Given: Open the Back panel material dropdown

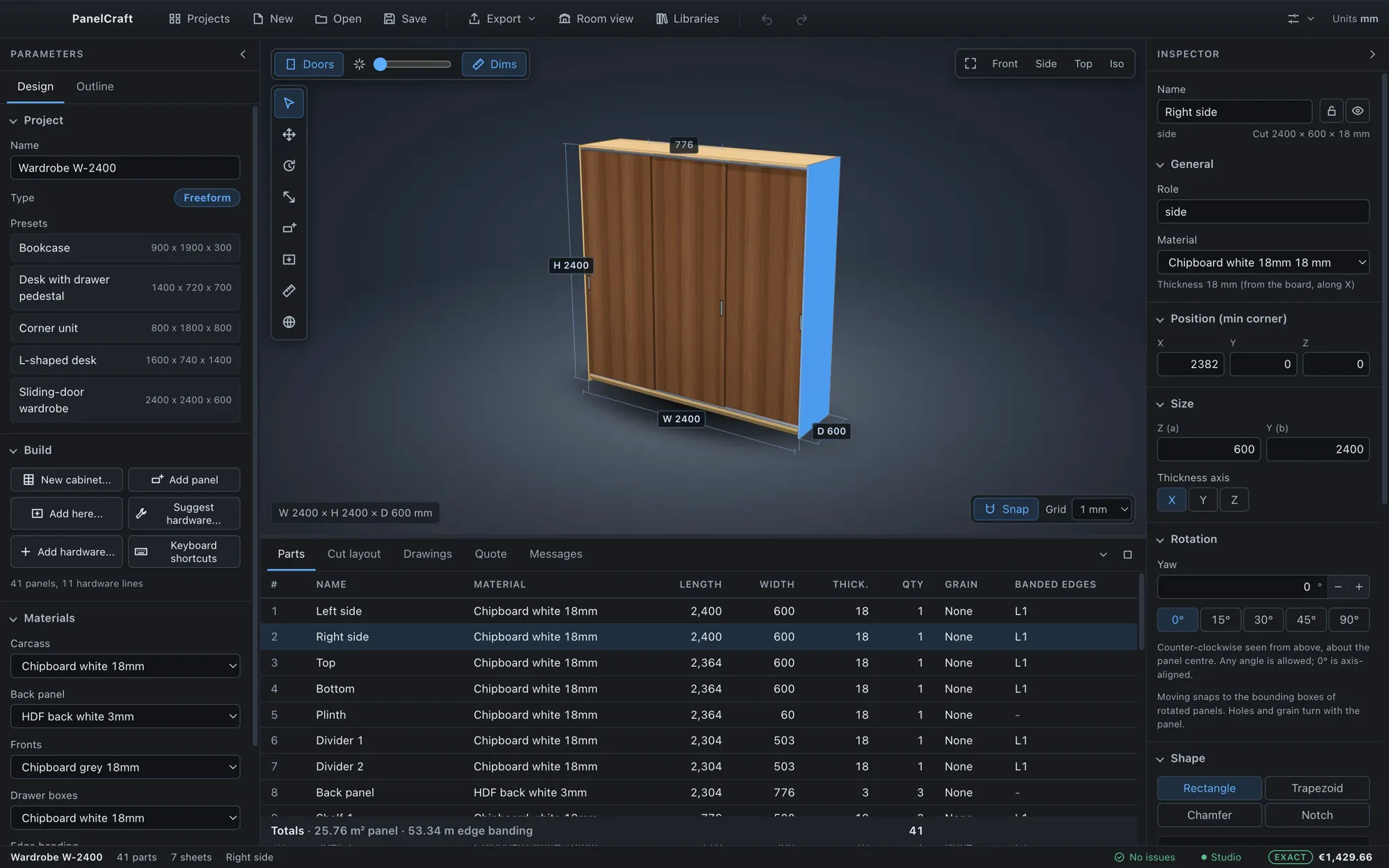Looking at the screenshot, I should tap(125, 717).
